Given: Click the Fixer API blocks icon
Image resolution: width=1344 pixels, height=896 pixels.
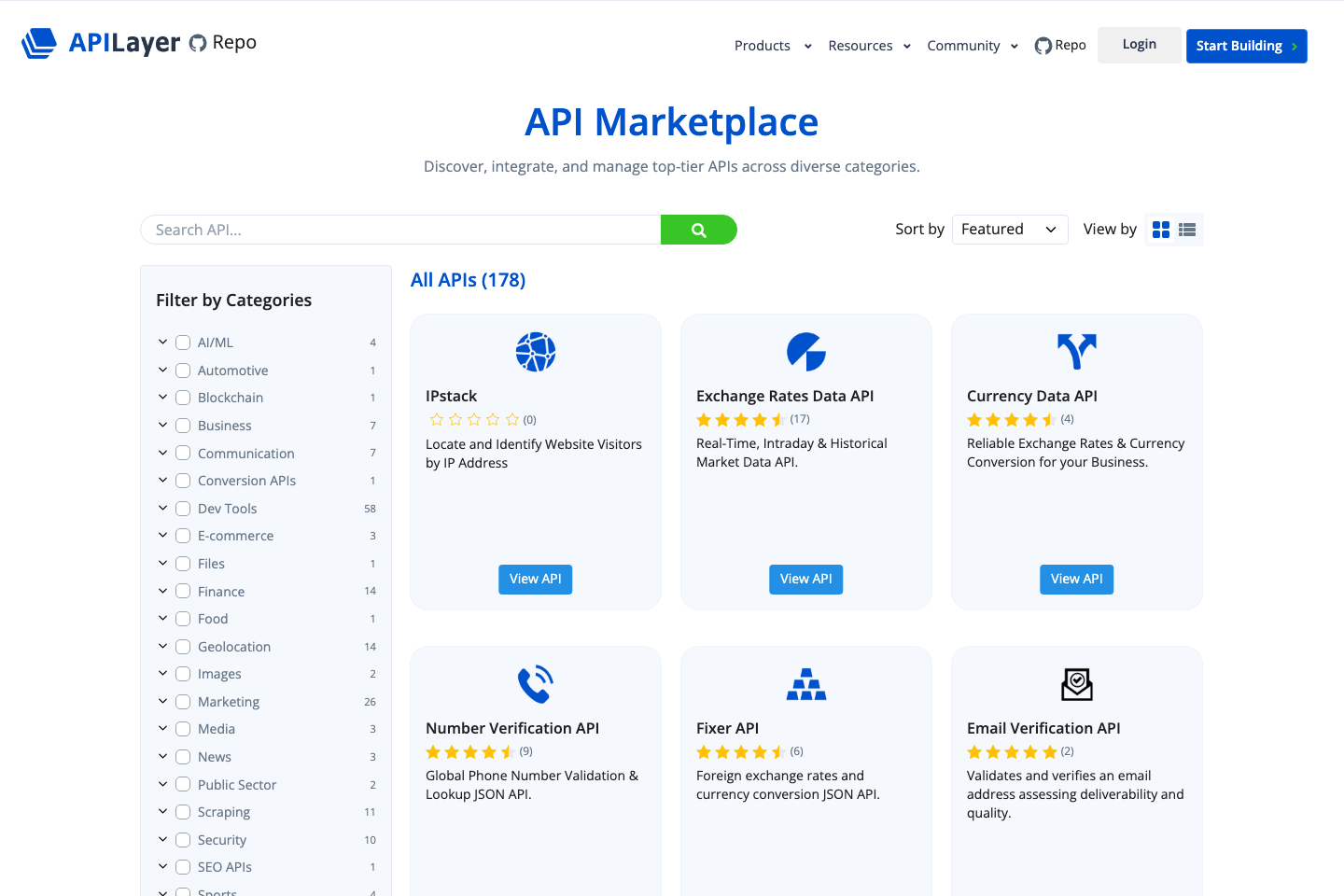Looking at the screenshot, I should click(x=805, y=684).
